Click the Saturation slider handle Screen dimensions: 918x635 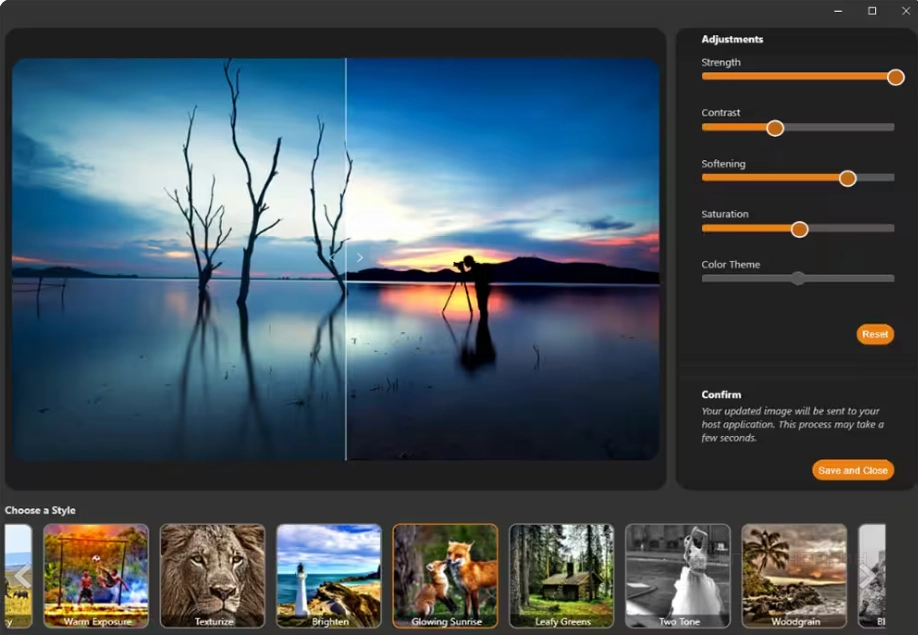[x=799, y=229]
